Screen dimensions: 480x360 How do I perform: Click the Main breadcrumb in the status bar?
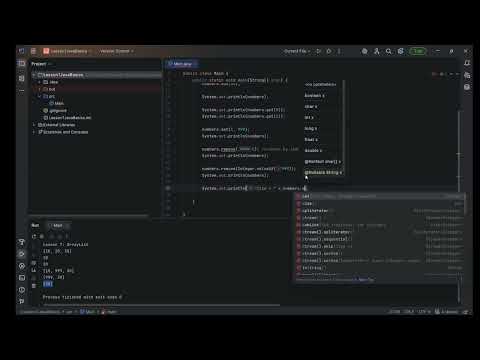point(88,312)
